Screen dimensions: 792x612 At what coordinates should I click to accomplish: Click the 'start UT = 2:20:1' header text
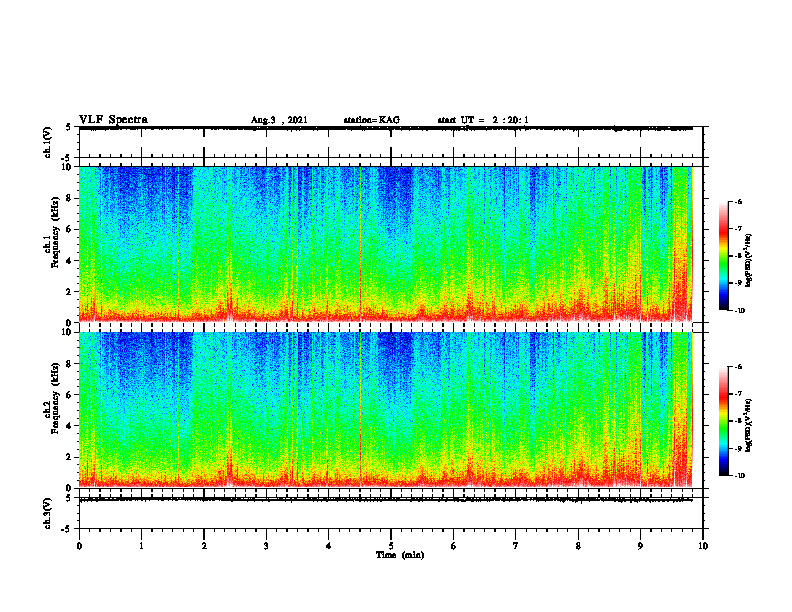[483, 120]
